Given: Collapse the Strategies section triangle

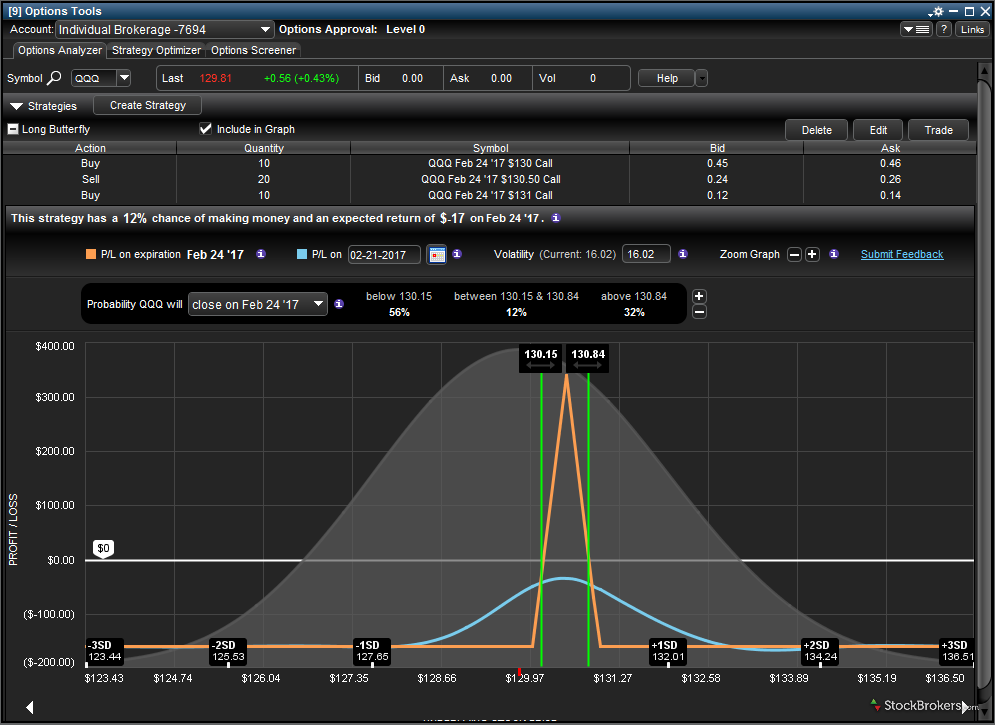Looking at the screenshot, I should [16, 106].
